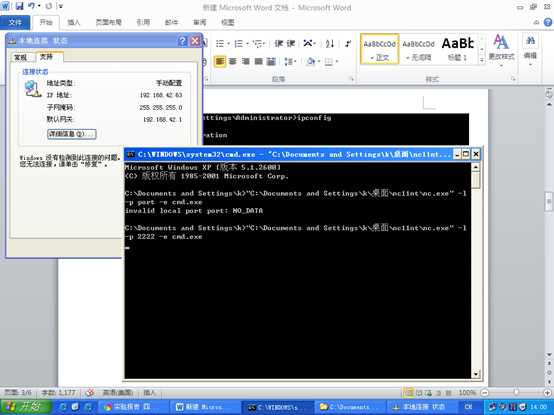Viewport: 554px width, 415px height.
Task: Click the sort icon in paragraph group
Action: click(x=330, y=43)
